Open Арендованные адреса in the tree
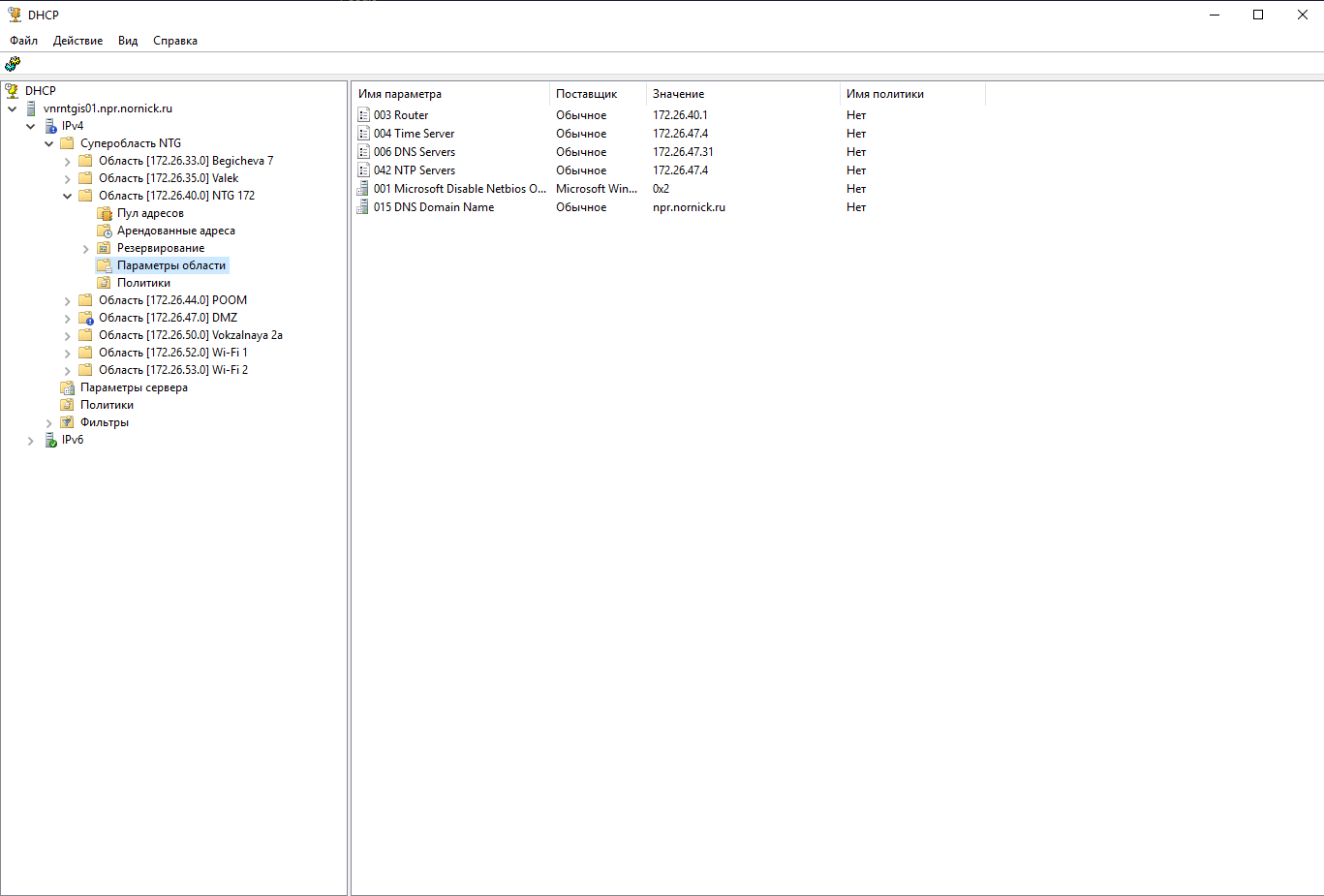 coord(175,231)
